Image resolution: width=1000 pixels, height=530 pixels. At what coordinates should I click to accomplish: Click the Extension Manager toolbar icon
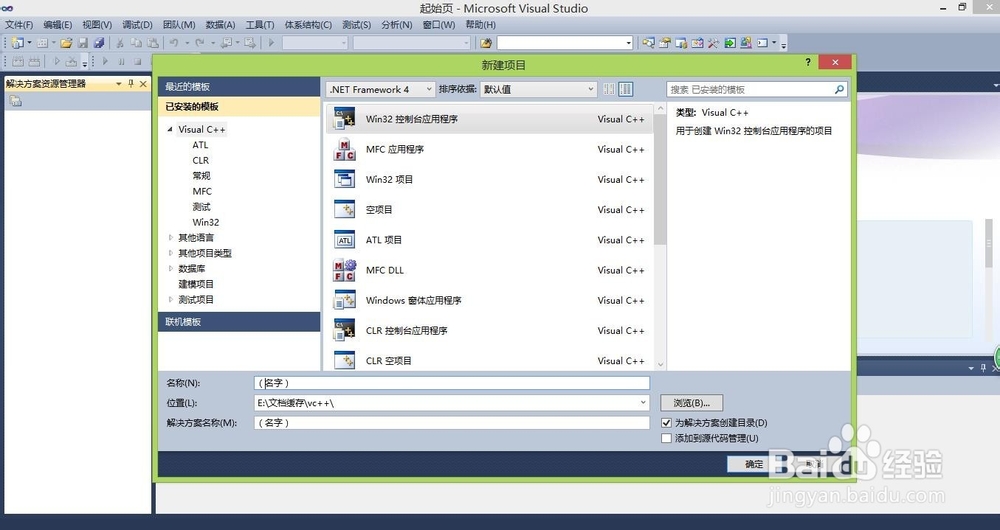(746, 43)
